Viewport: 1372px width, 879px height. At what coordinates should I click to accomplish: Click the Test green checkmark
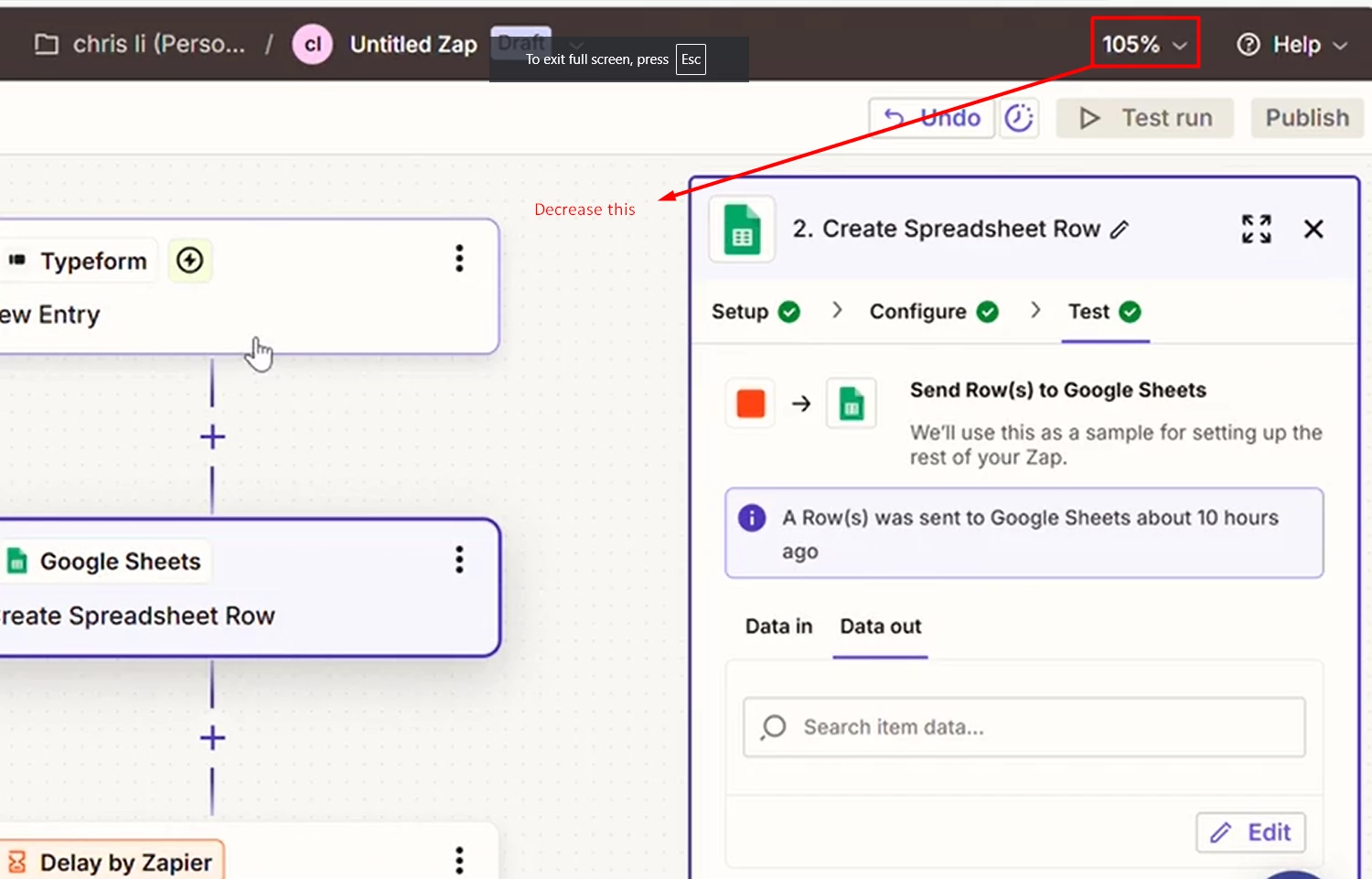coord(1131,312)
